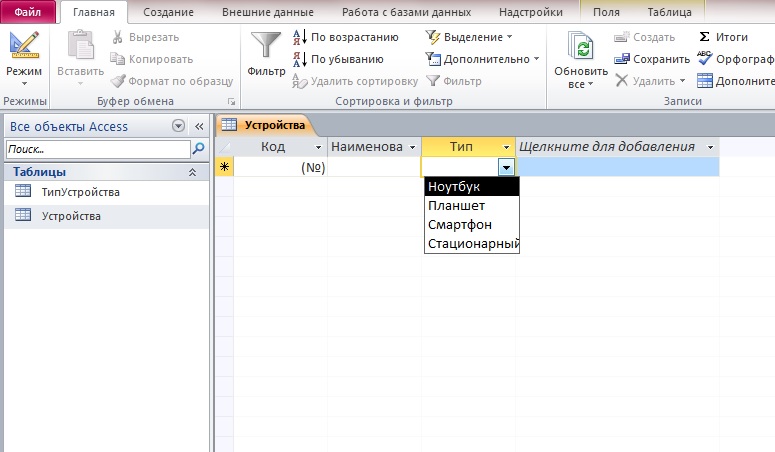The image size is (775, 452).
Task: Click the Формат по образцу brush icon
Action: 118,81
